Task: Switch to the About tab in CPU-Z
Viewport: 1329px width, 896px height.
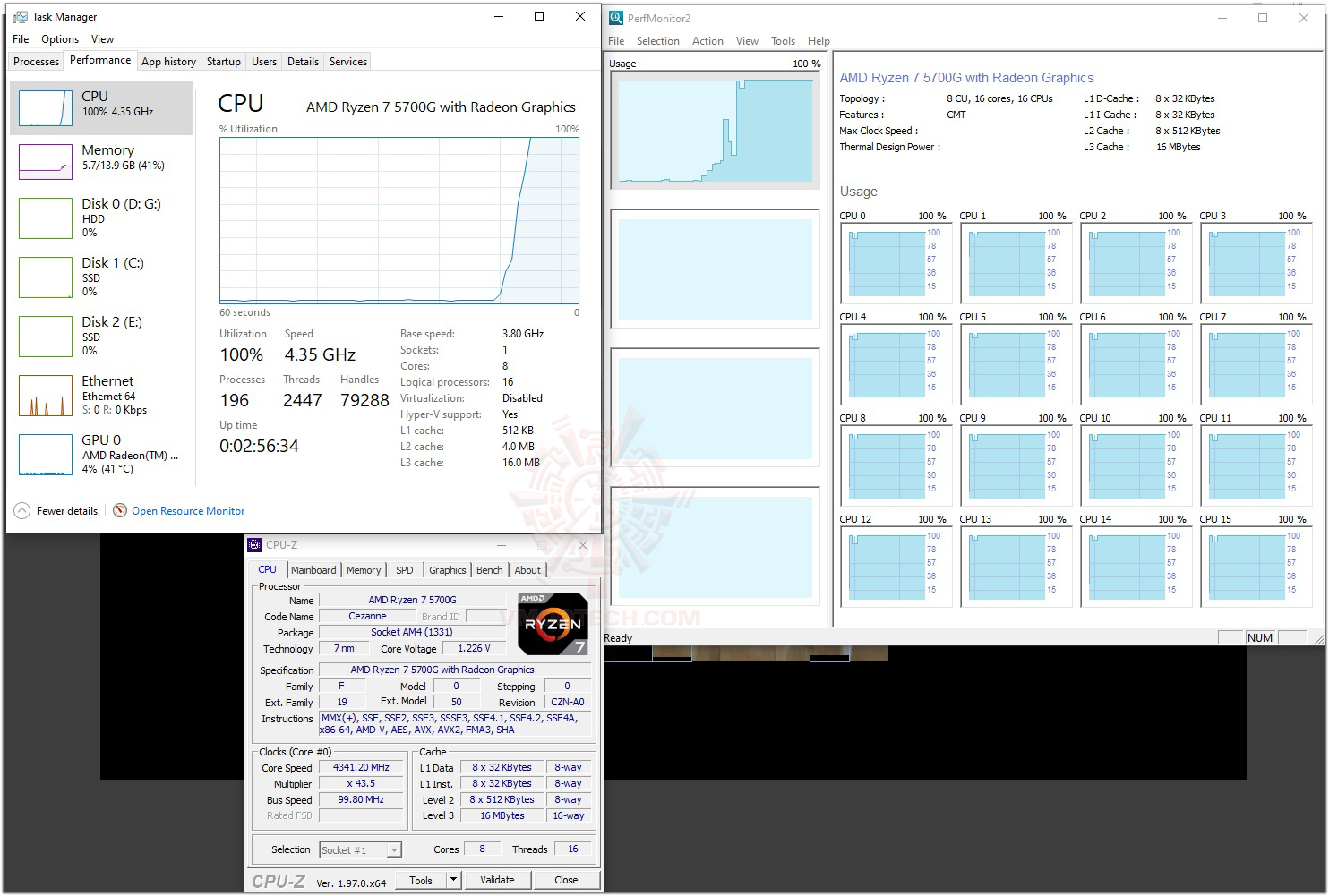Action: 527,570
